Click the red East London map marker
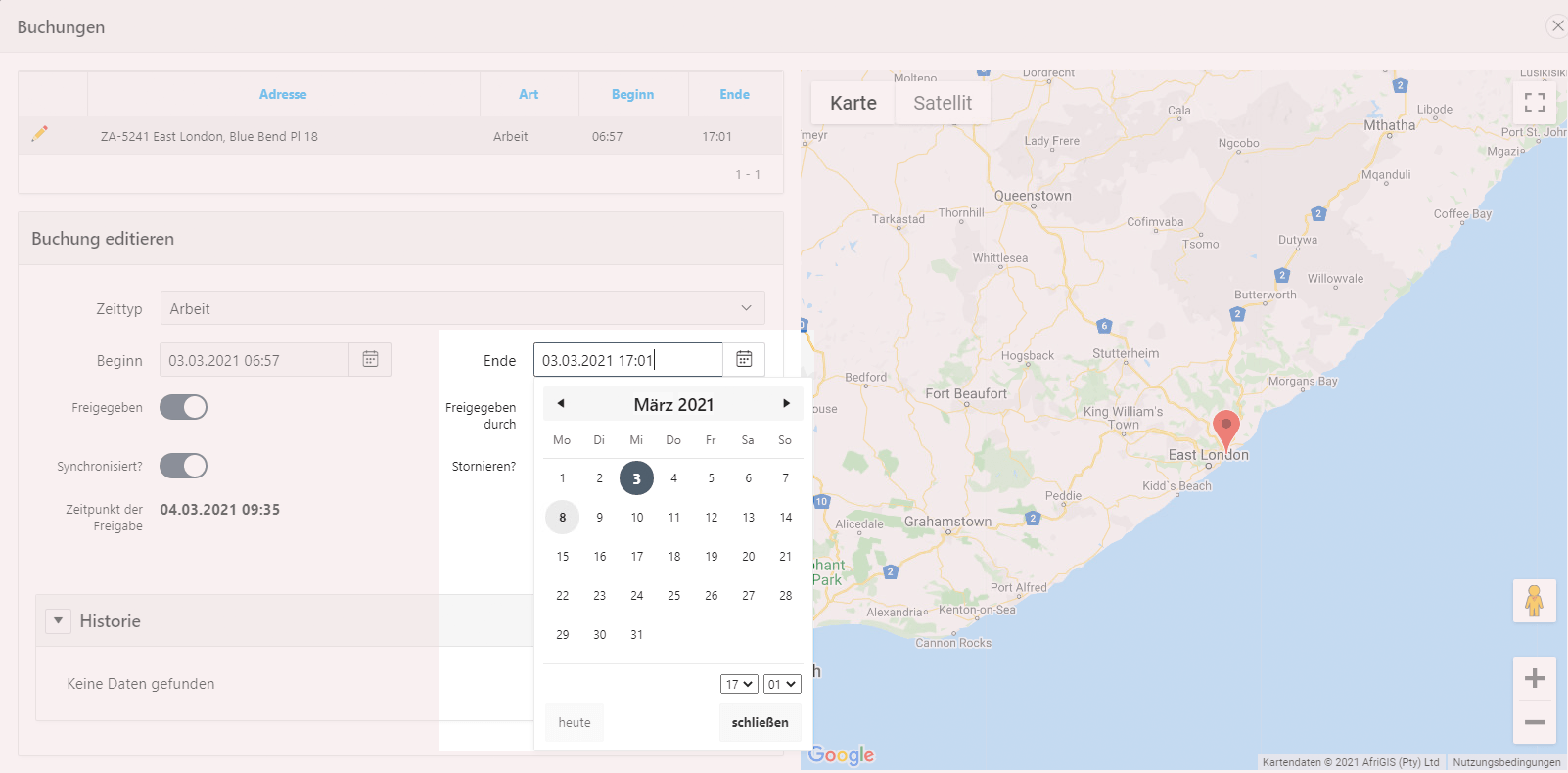1568x773 pixels. (1225, 428)
